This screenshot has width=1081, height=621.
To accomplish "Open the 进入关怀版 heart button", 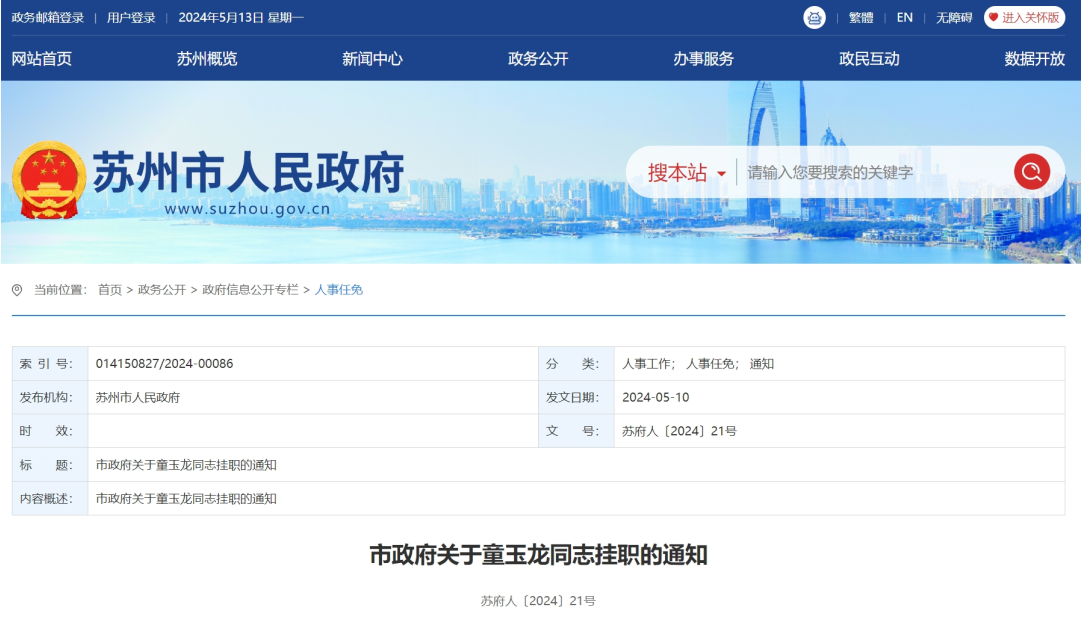I will coord(1023,17).
